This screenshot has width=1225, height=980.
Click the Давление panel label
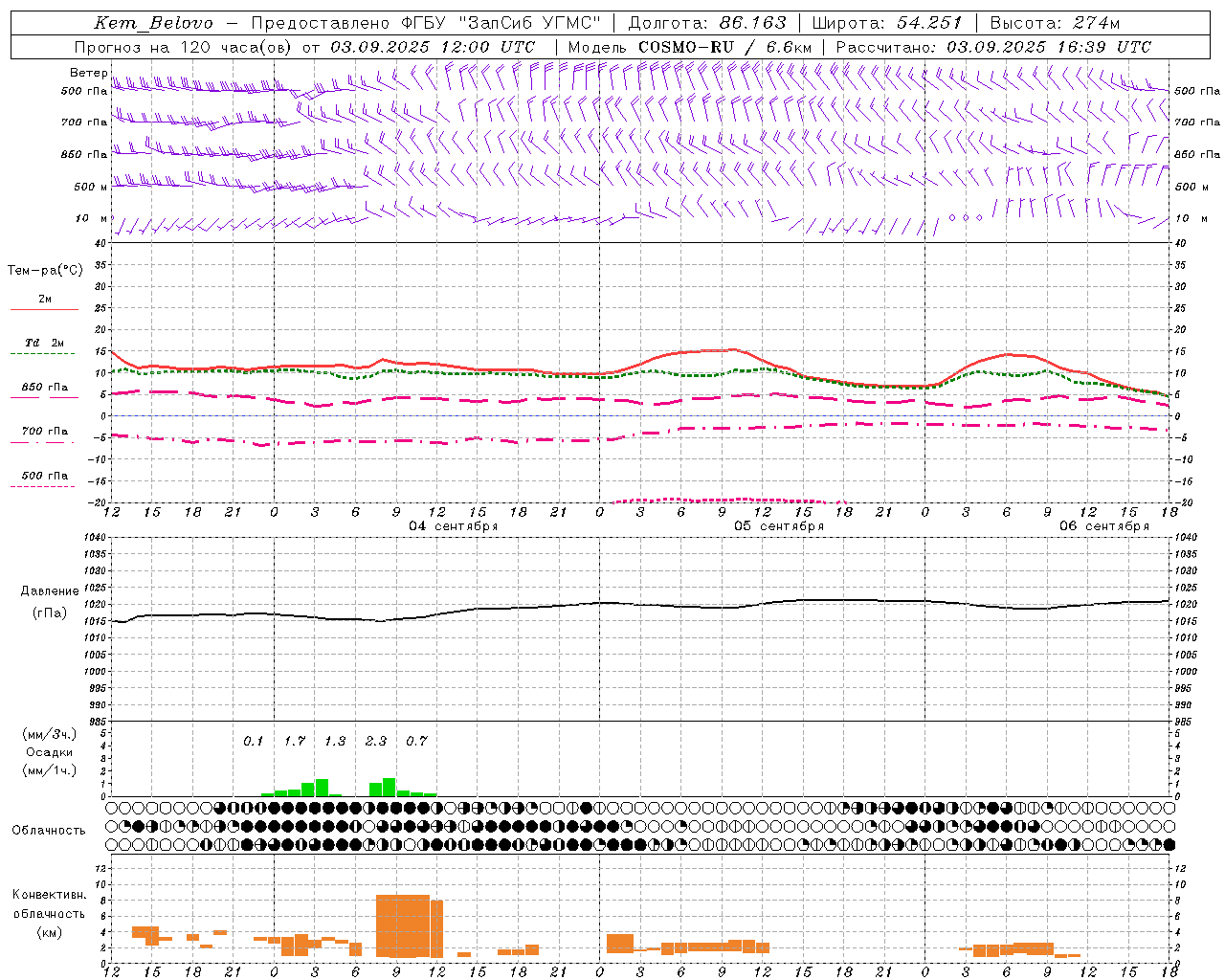point(50,591)
